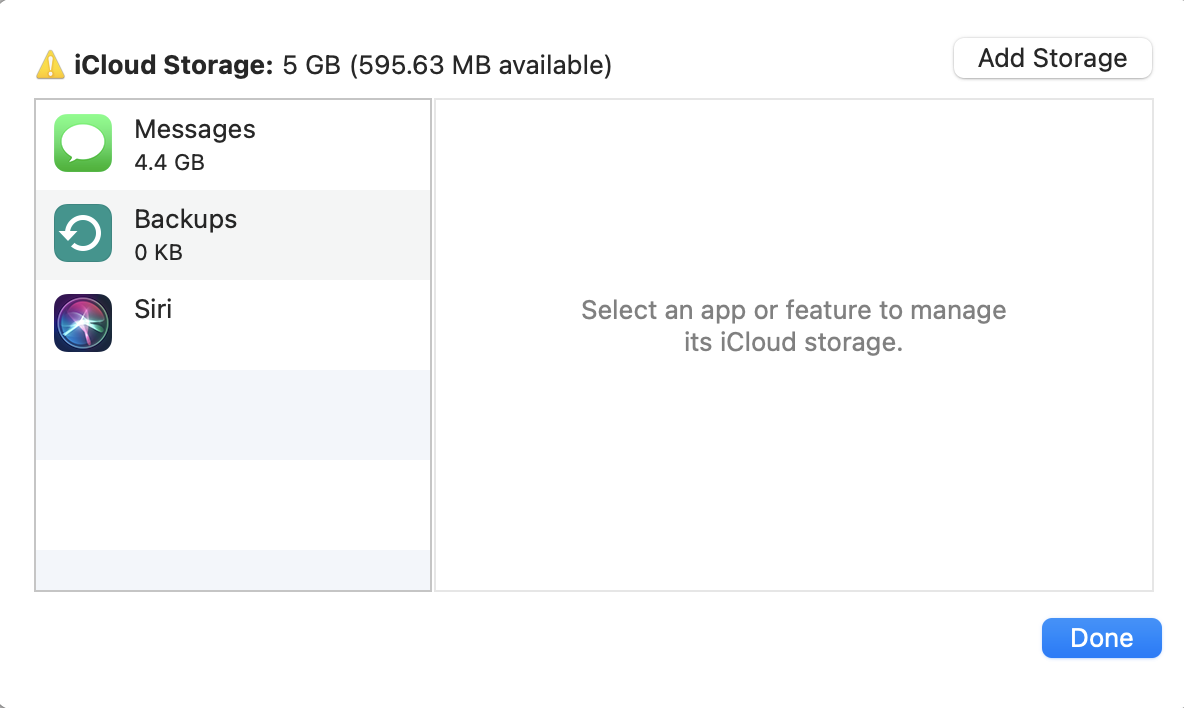
Task: Click the 0 KB size under Backups
Action: coord(158,252)
